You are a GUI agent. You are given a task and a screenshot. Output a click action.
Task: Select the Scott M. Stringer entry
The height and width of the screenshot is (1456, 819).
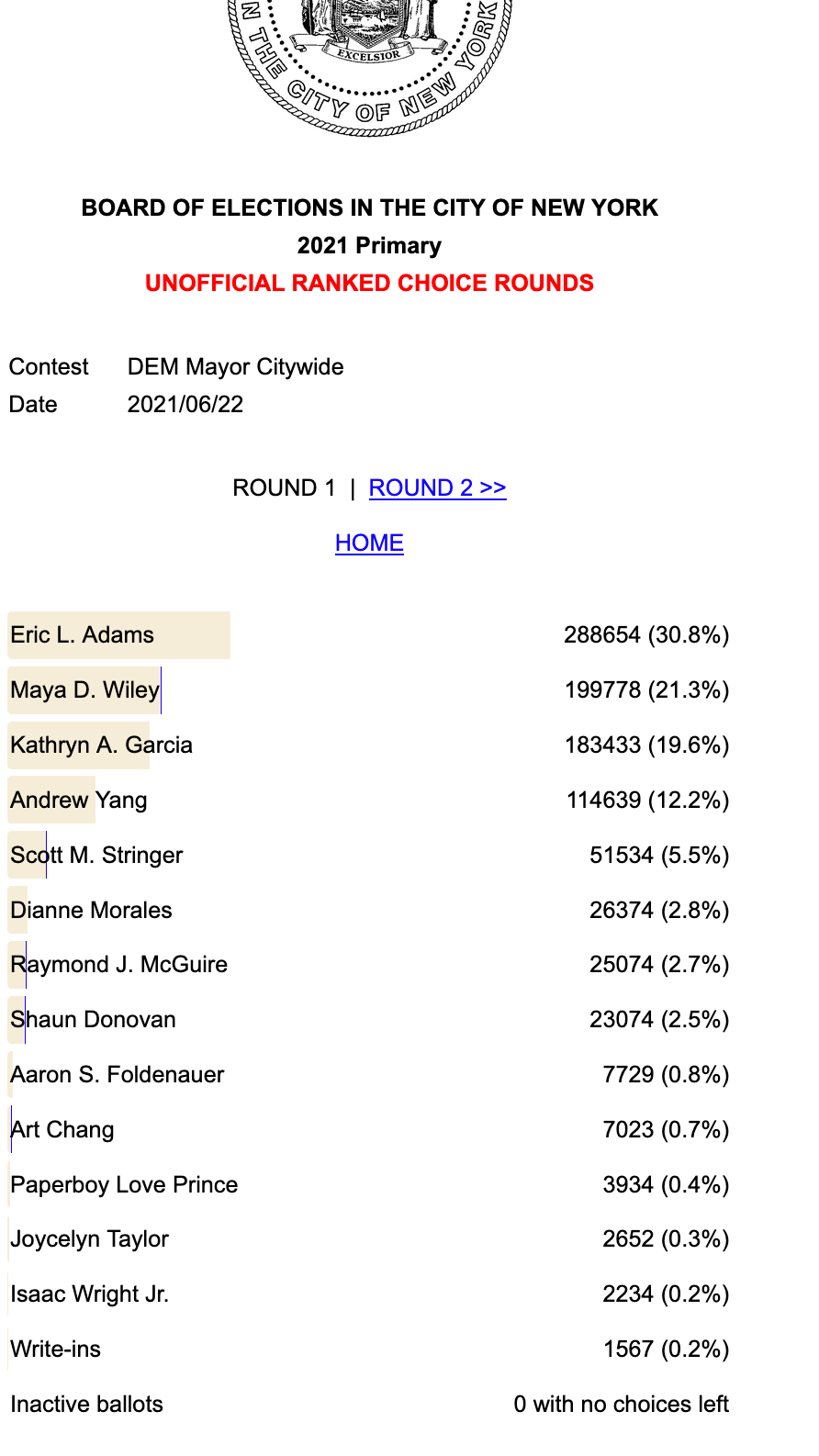369,855
